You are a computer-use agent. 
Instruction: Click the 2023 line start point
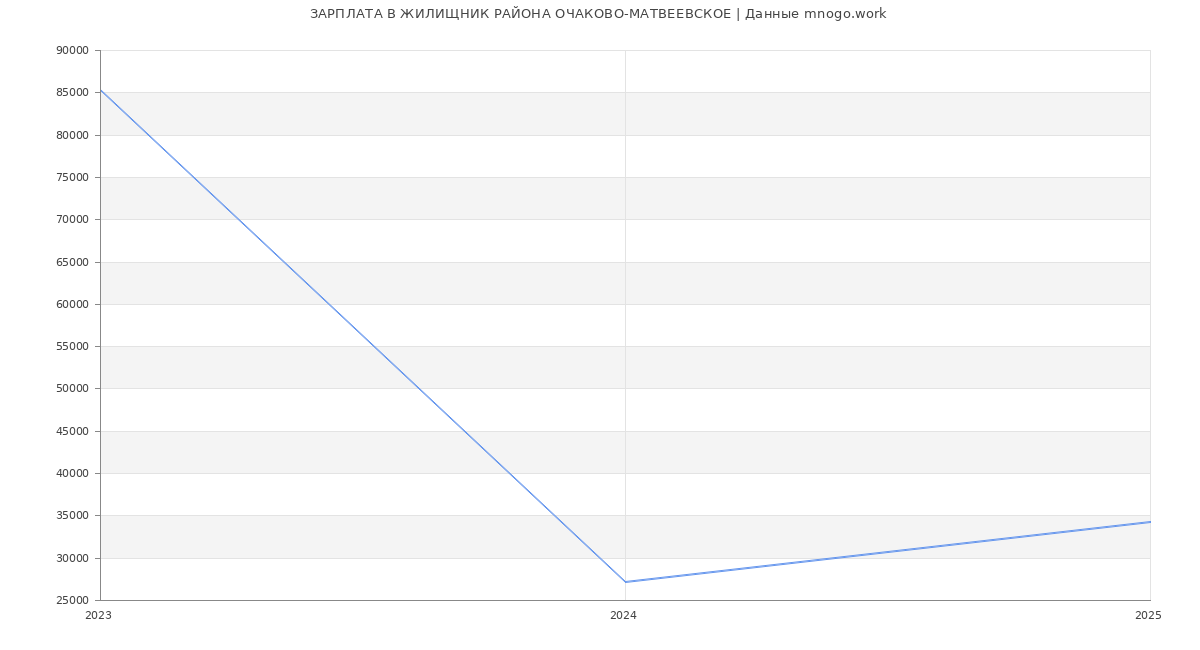(x=101, y=90)
